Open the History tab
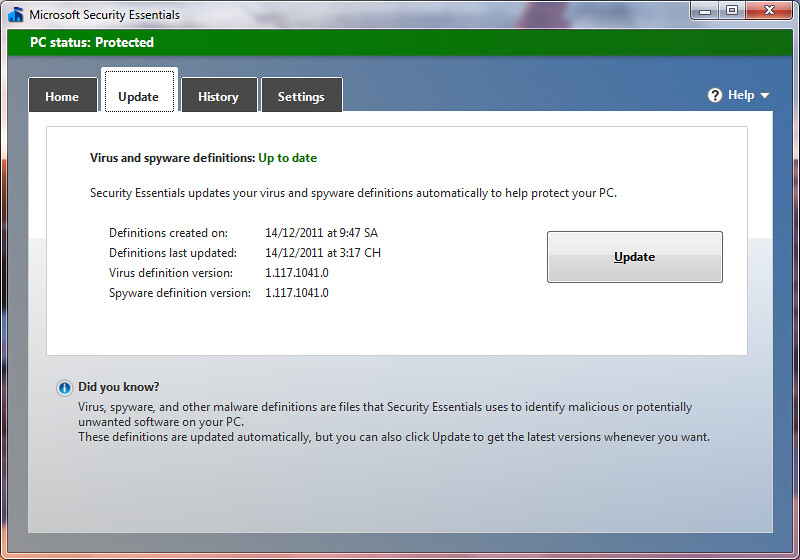Image resolution: width=800 pixels, height=560 pixels. point(218,95)
